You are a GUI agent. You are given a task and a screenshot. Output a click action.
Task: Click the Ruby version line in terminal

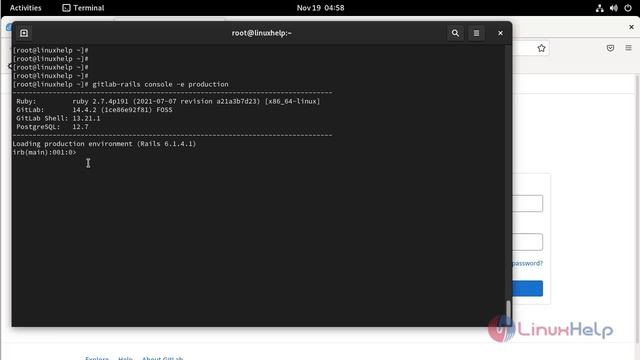click(x=168, y=101)
